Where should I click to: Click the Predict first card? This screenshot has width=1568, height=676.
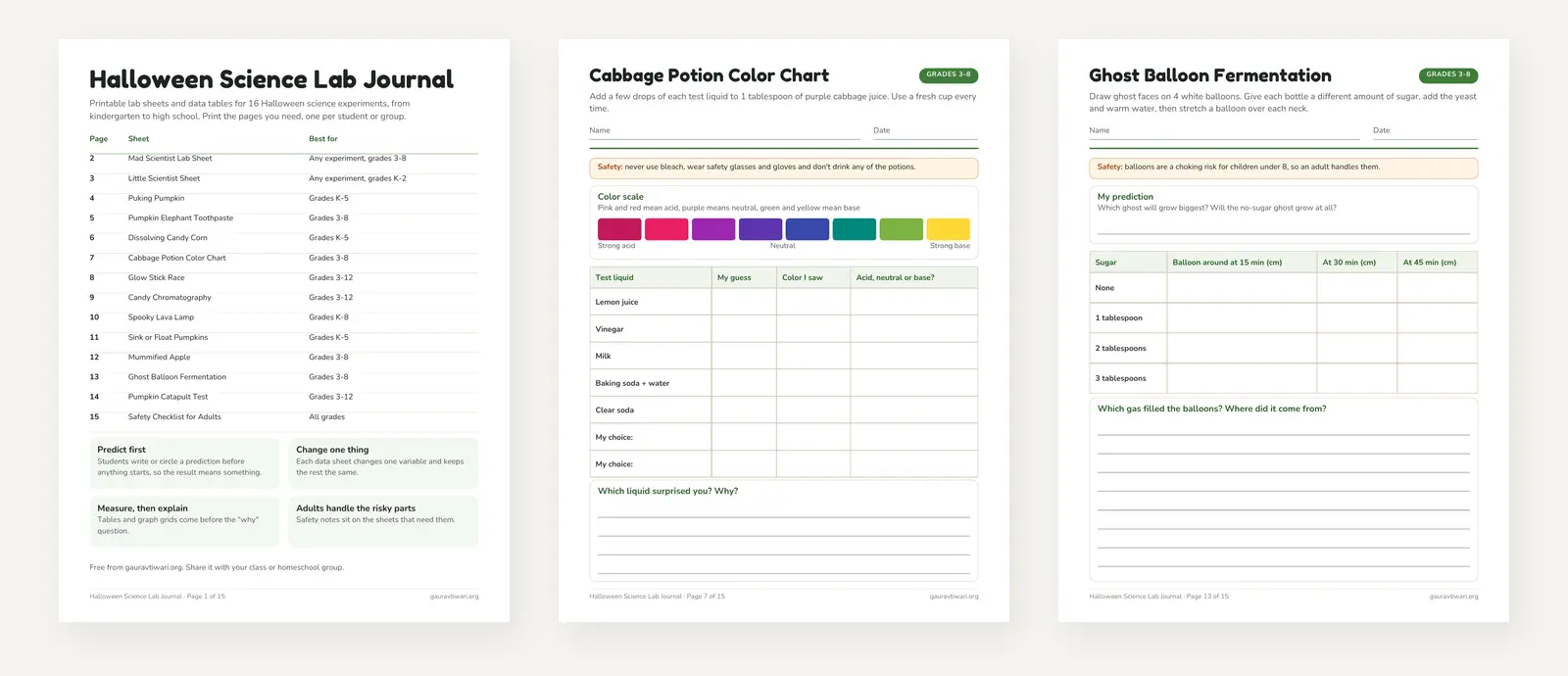click(x=184, y=462)
